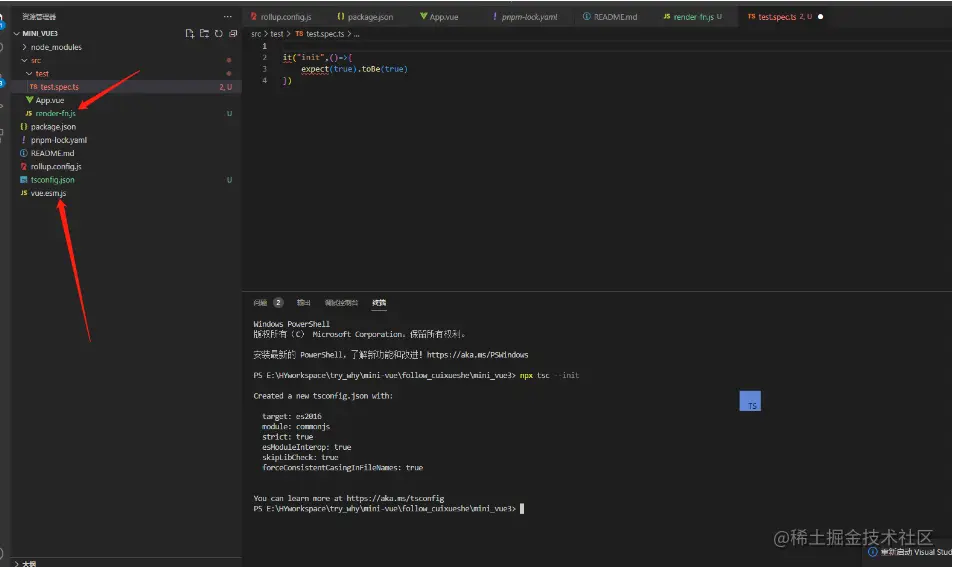Click 'src' in the breadcrumb path
Viewport: 953px width, 567px height.
(256, 34)
